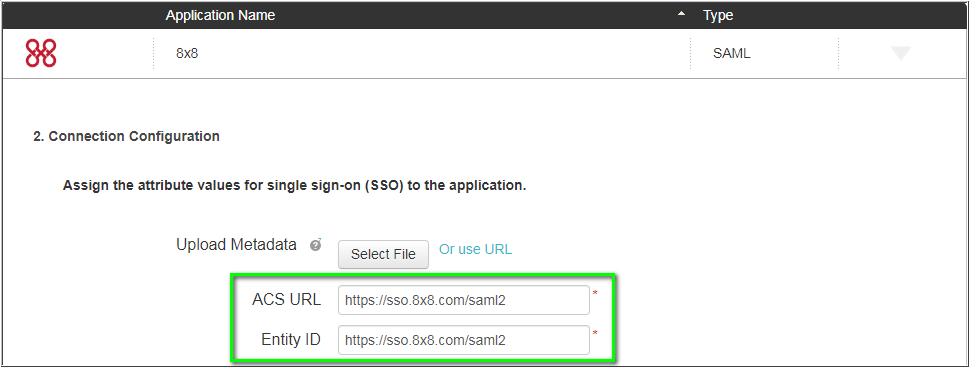Click into the Entity ID text field
Screen dimensions: 969x367
[463, 340]
